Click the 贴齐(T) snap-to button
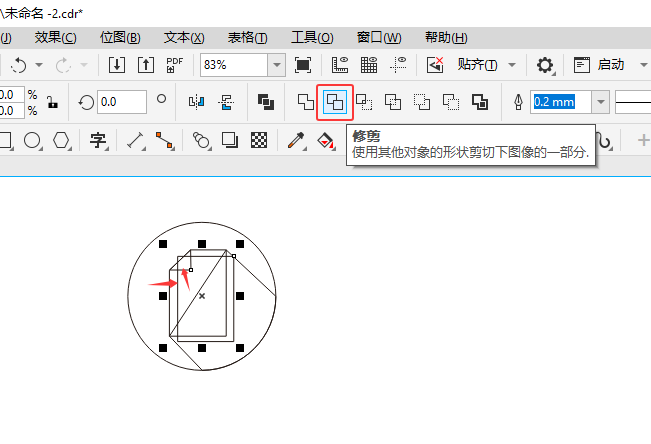Screen dimensions: 651x444 point(477,65)
